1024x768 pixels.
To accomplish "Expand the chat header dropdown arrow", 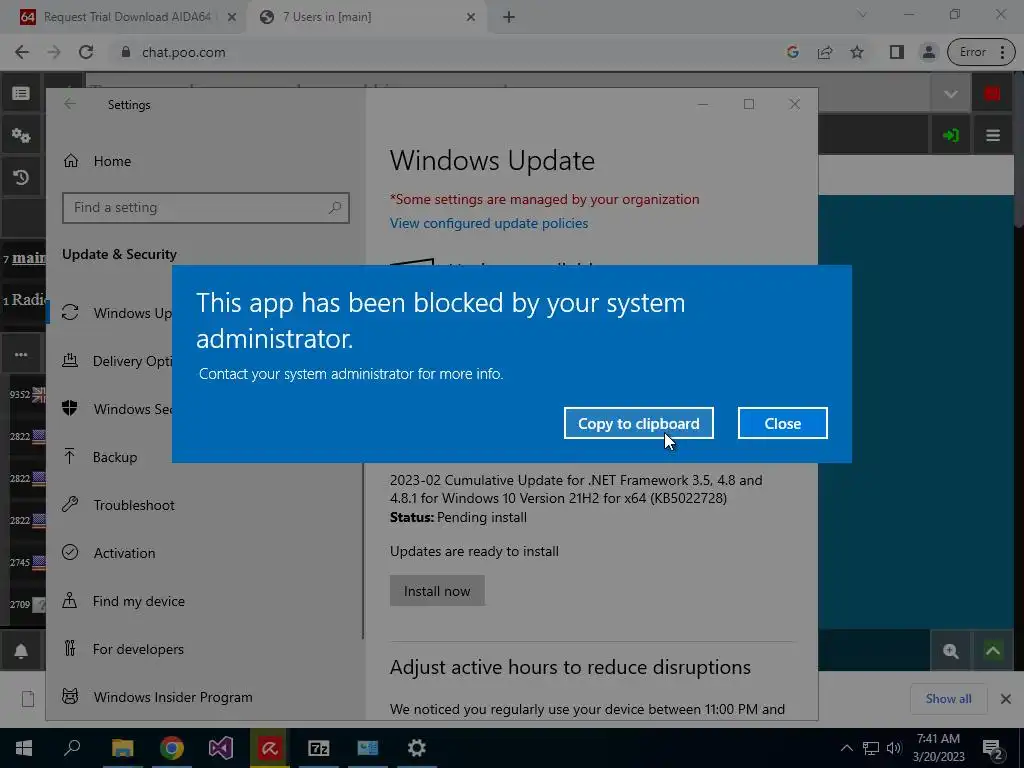I will (x=950, y=94).
